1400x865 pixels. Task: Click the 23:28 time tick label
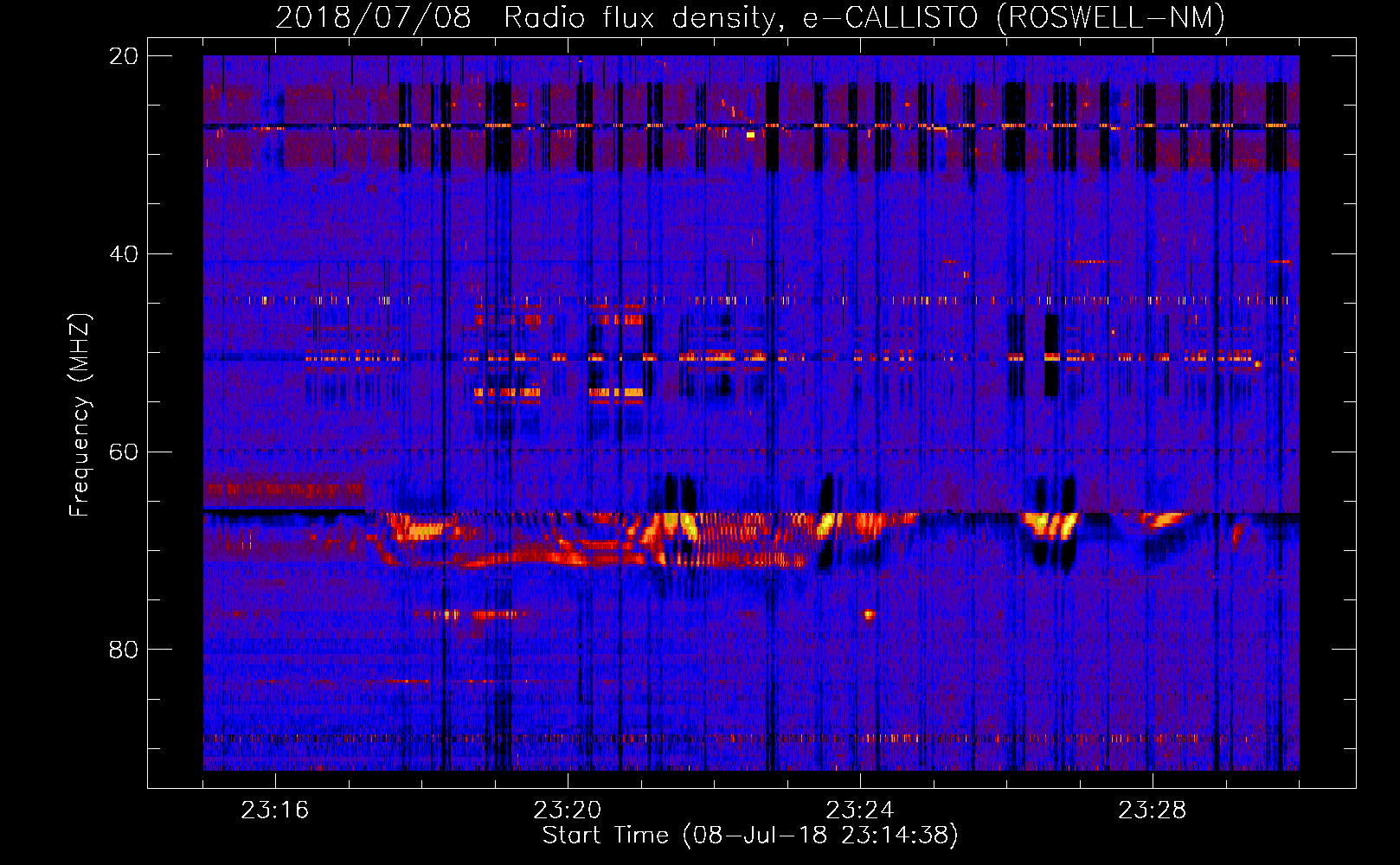[1152, 811]
